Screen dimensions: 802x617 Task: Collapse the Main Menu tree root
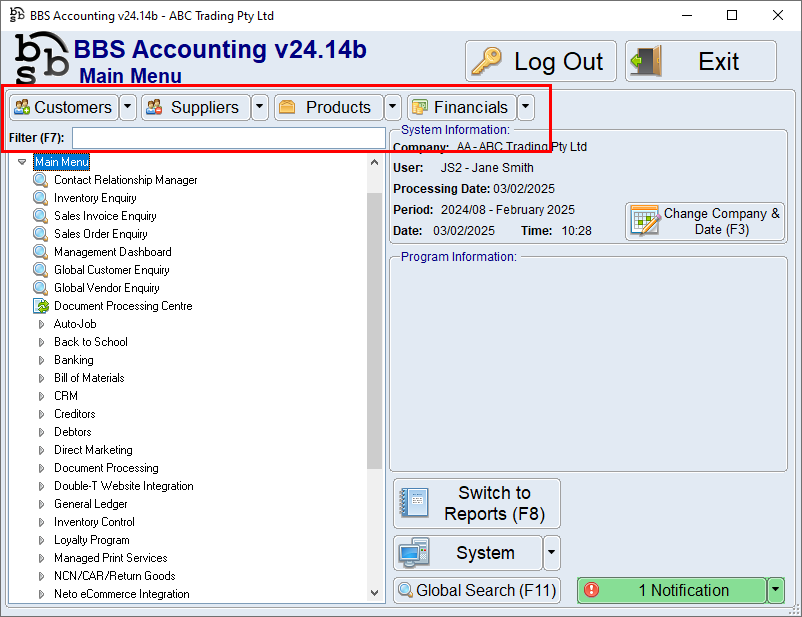(22, 162)
